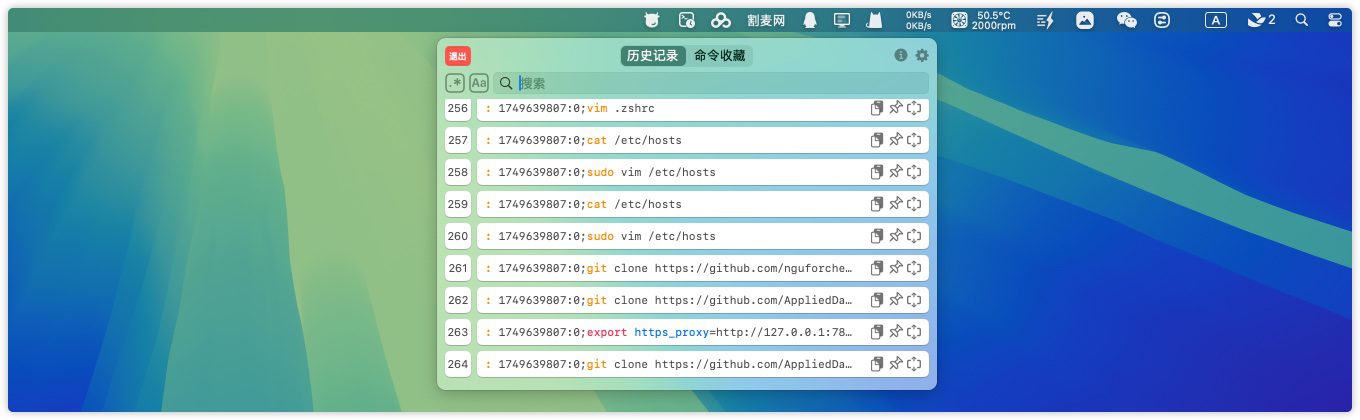Screen dimensions: 1360x420
Task: Toggle case-sensitive search (Aa) button
Action: 479,83
